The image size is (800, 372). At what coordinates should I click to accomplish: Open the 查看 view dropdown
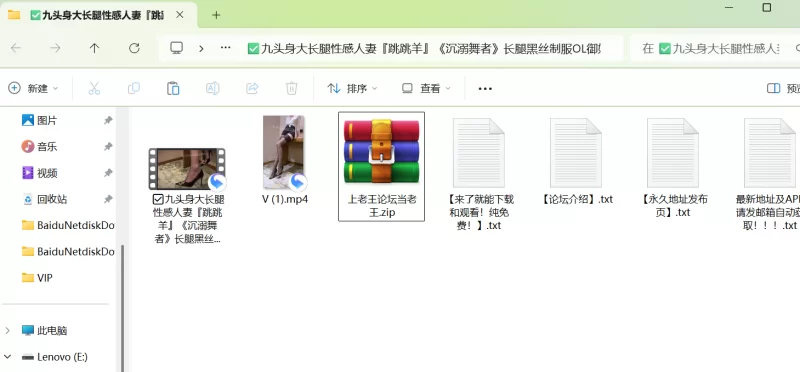(427, 88)
